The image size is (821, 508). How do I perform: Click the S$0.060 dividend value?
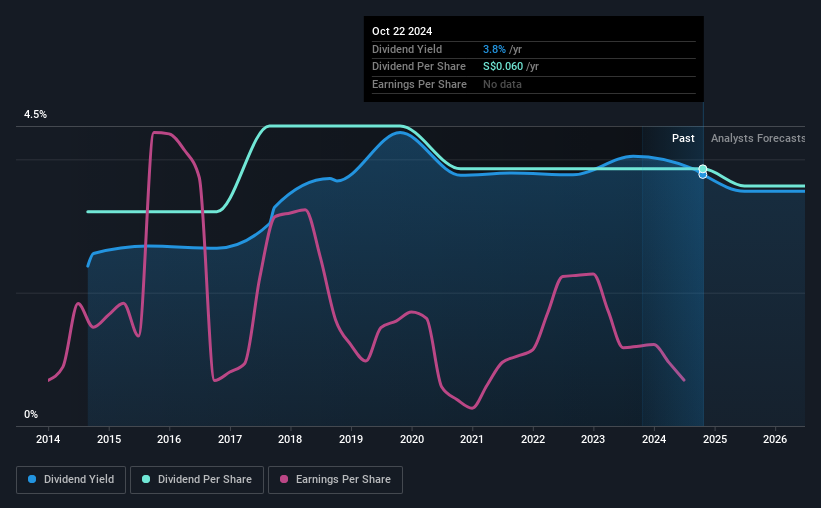pyautogui.click(x=503, y=67)
